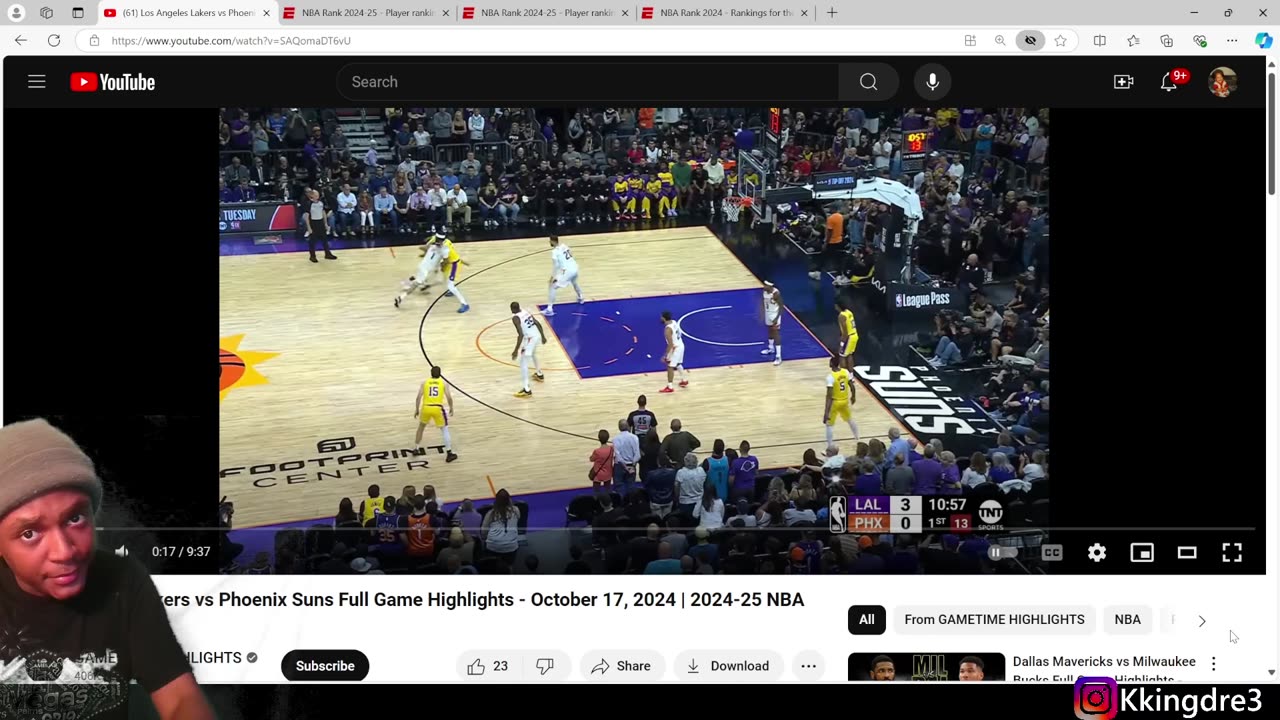This screenshot has height=720, width=1280.
Task: Go back in browser history
Action: coord(21,40)
